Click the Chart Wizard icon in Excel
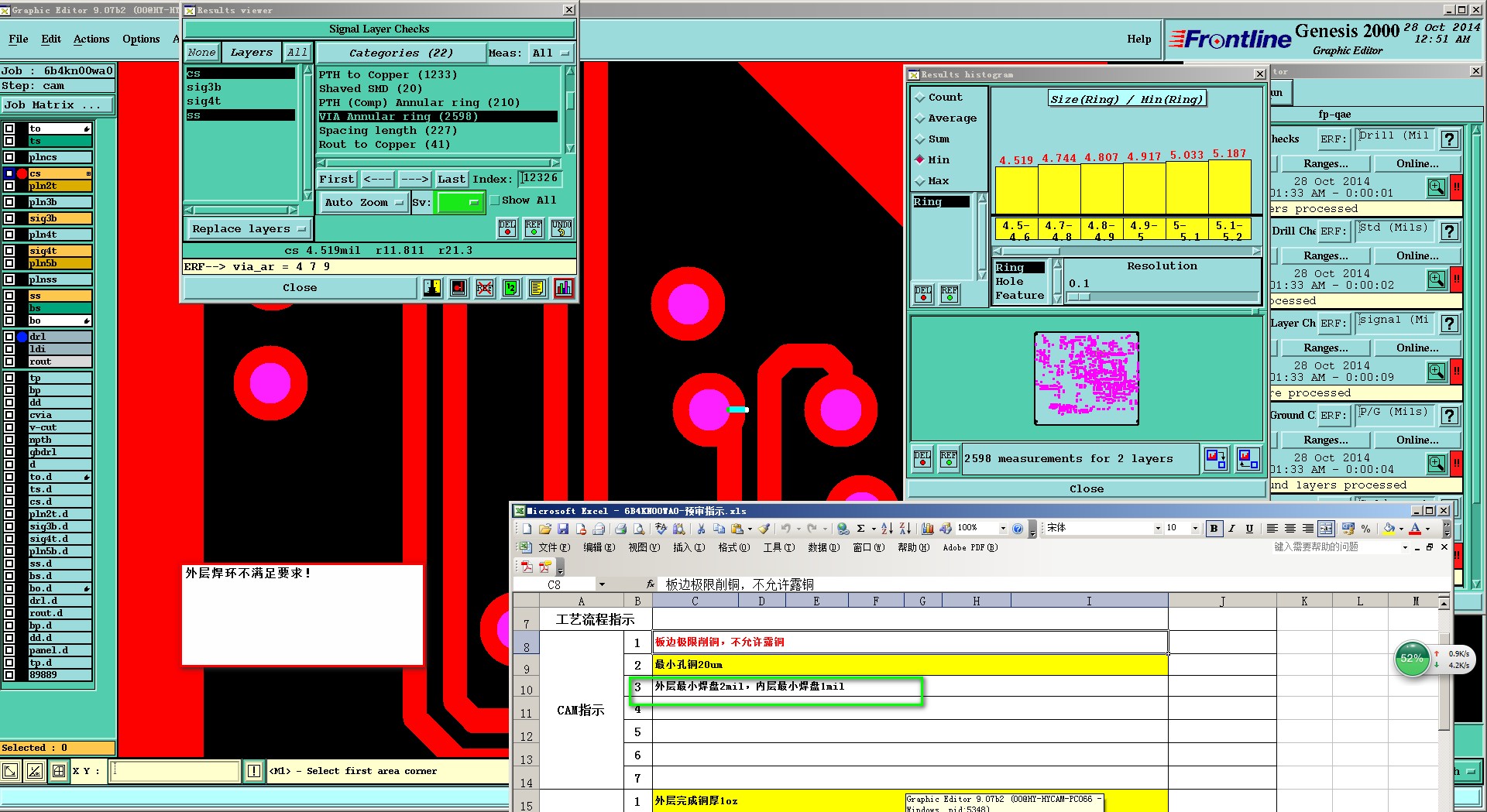The height and width of the screenshot is (812, 1487). click(927, 529)
